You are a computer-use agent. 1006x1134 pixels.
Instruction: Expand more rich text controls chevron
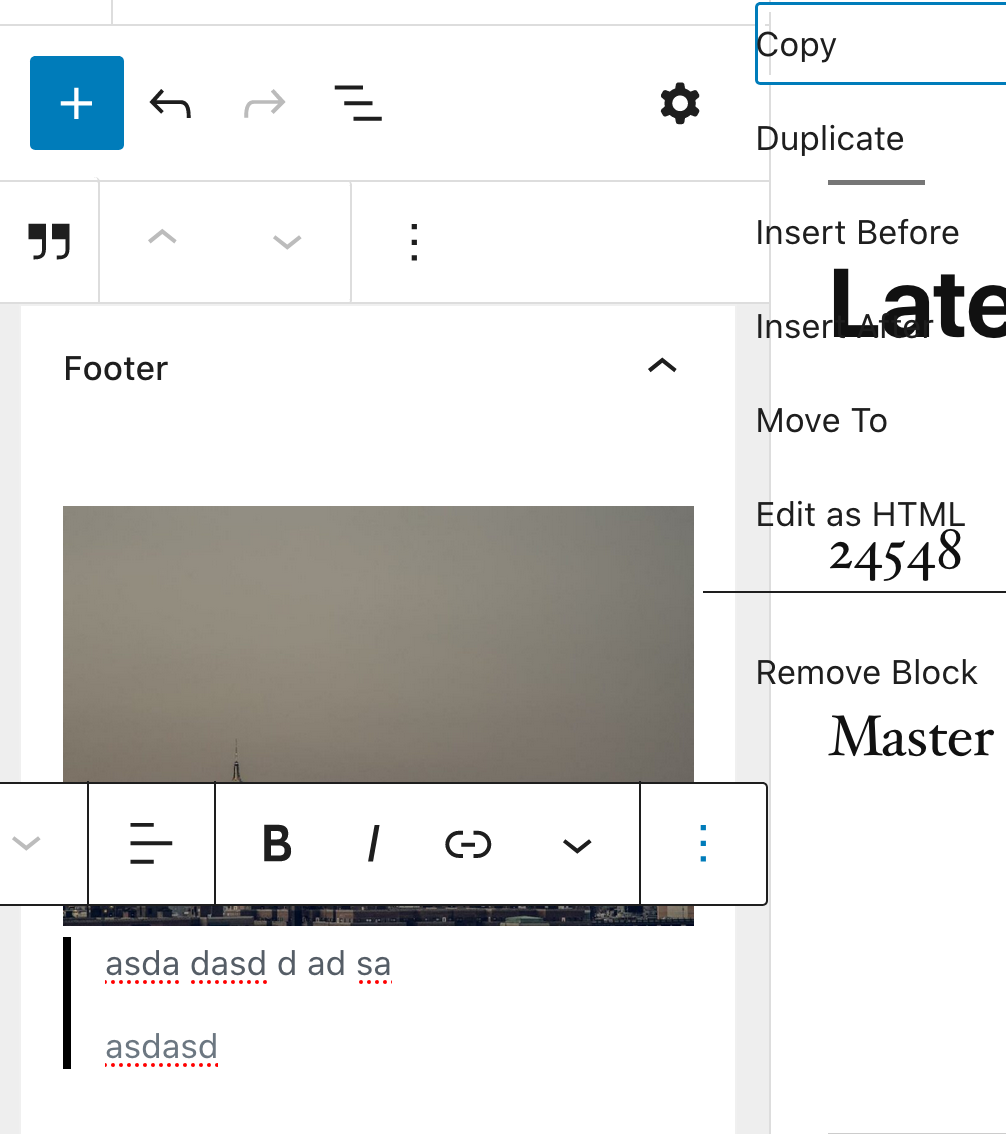[x=576, y=845]
